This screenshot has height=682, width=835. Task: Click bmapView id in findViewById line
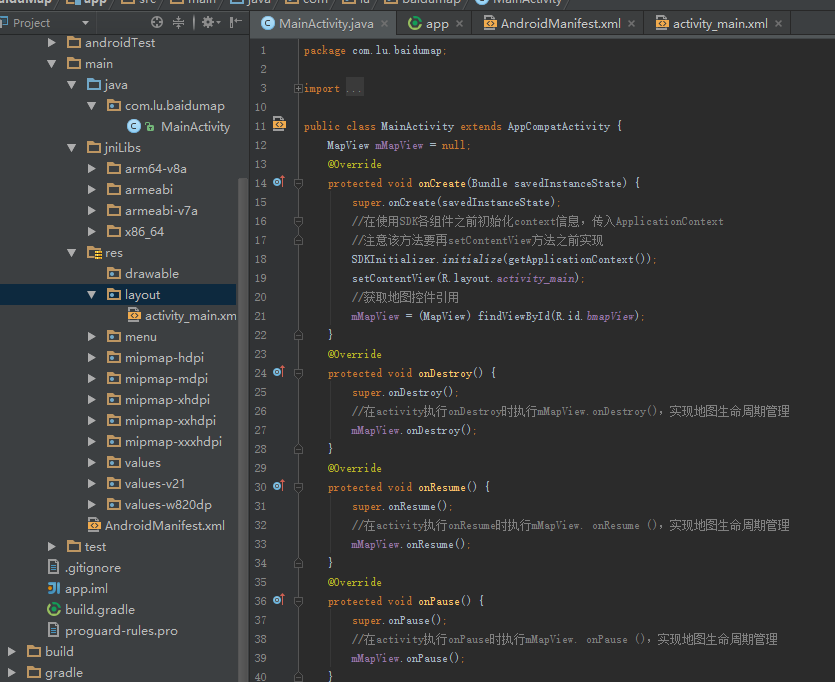610,316
